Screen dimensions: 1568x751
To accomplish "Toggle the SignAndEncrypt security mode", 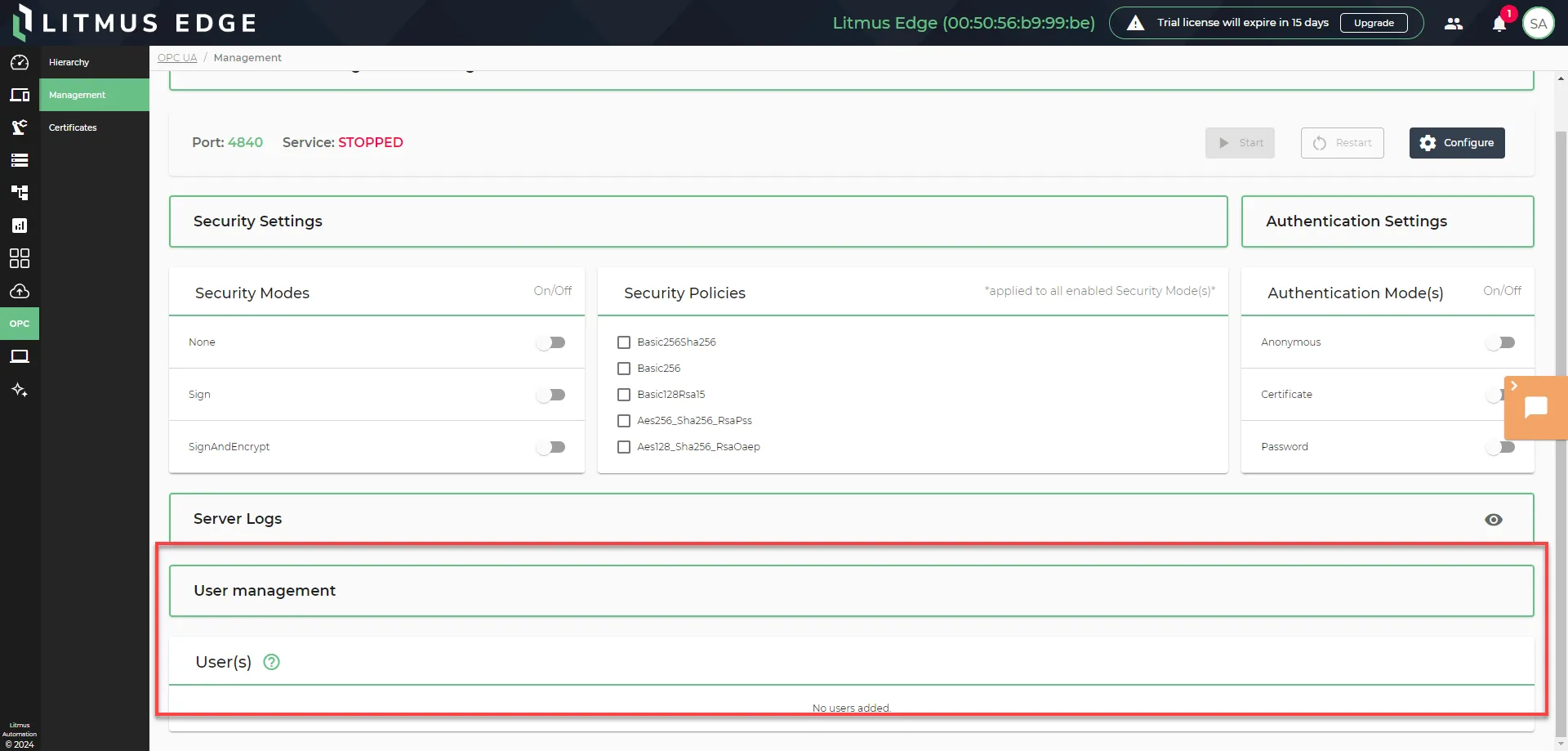I will (x=551, y=447).
